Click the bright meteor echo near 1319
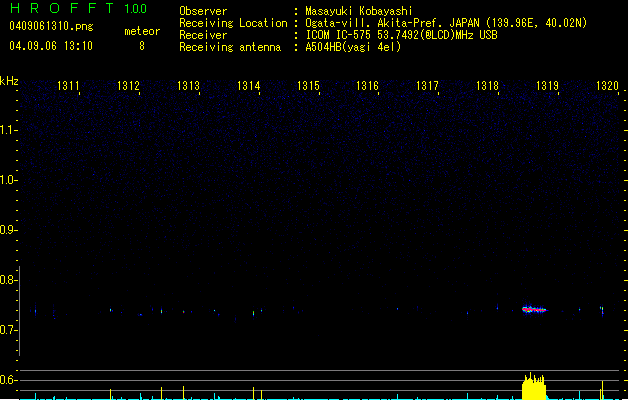 (x=534, y=309)
